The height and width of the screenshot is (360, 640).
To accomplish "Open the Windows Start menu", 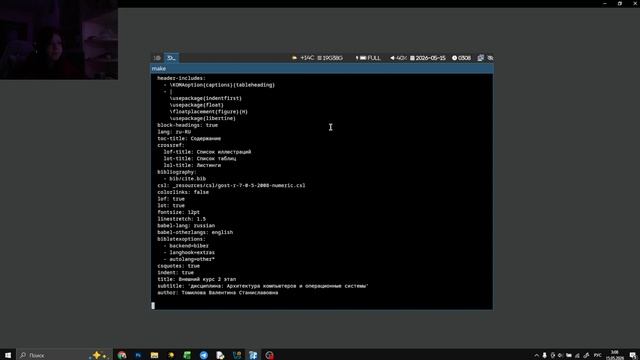I will click(x=8, y=355).
